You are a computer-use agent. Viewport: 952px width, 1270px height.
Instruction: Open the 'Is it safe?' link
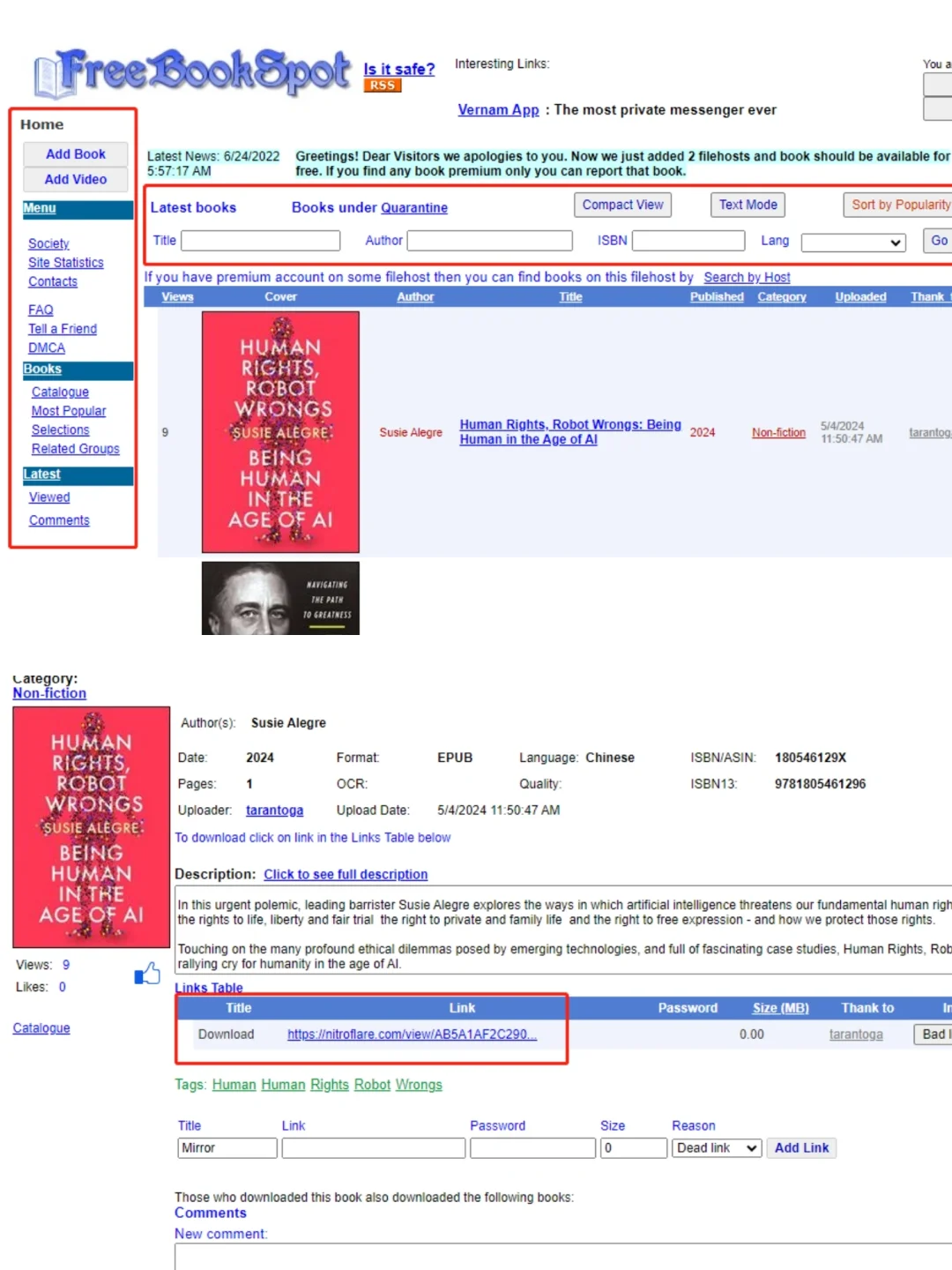point(399,69)
